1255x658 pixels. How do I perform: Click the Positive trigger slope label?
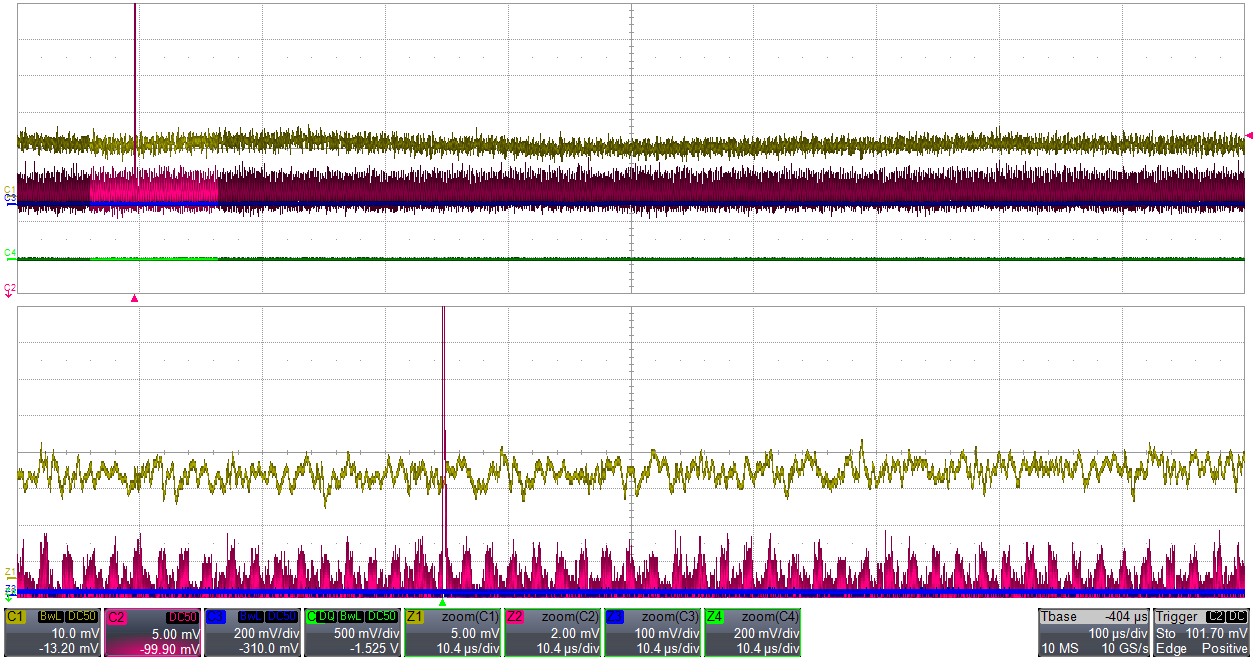tap(1226, 648)
